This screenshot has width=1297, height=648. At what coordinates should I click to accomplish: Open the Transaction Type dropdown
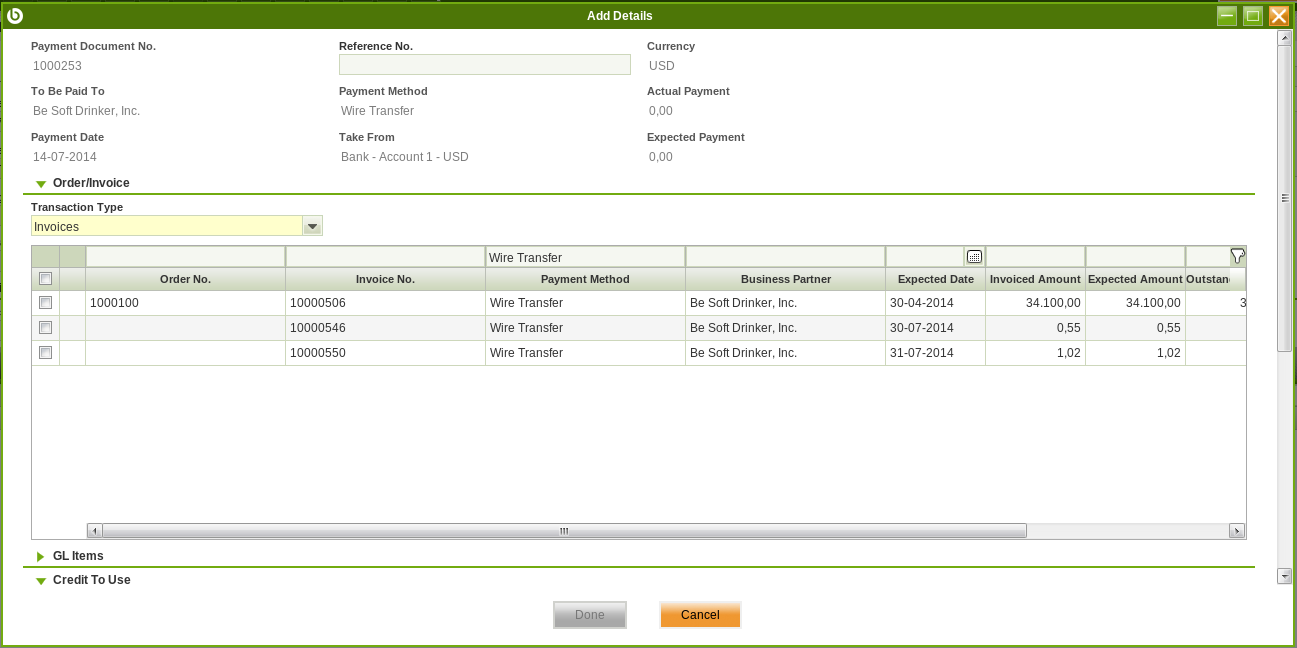click(312, 227)
